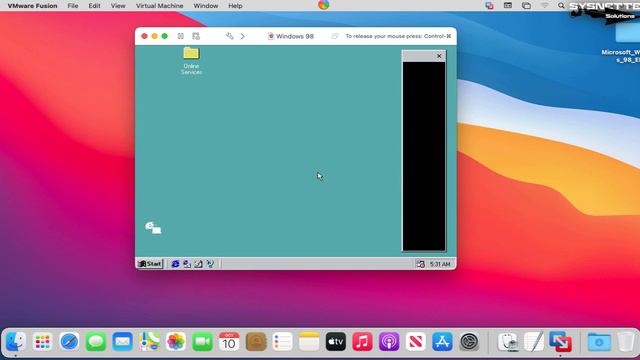Open Finder from the Dock
Screen dimensions: 640x360
tap(16, 342)
